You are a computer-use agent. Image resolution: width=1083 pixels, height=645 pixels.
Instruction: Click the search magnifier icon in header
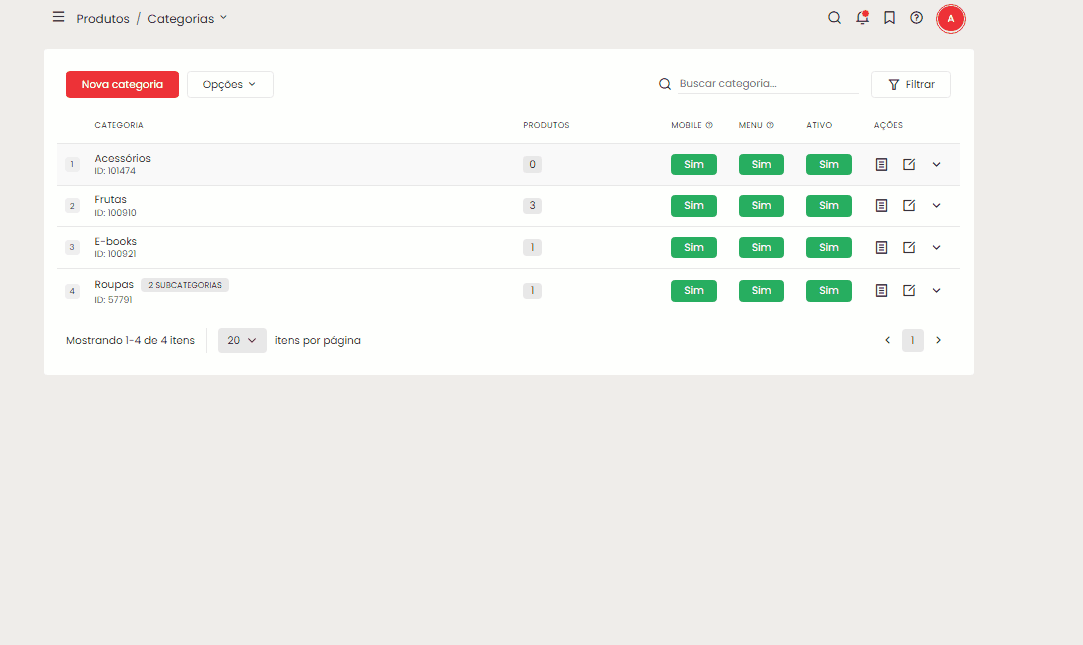[x=834, y=18]
